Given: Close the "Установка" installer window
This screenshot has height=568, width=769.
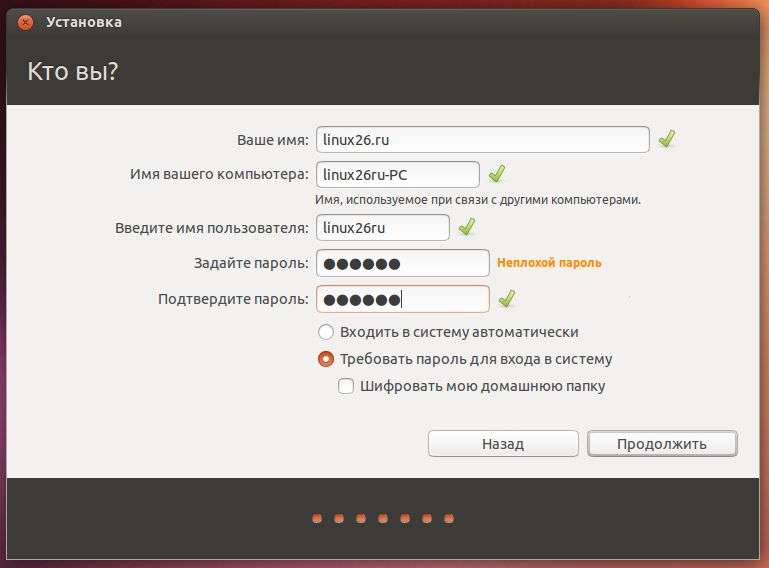Looking at the screenshot, I should (x=25, y=23).
